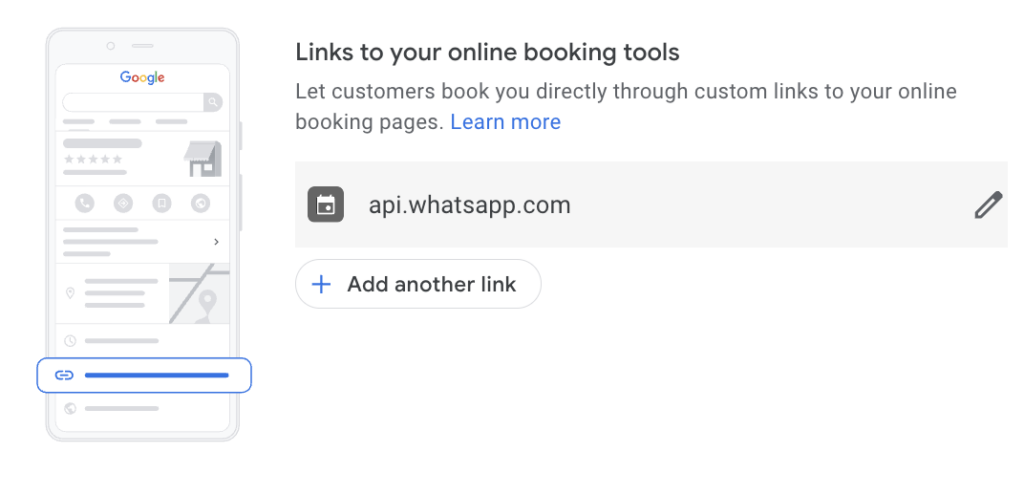Image resolution: width=1024 pixels, height=495 pixels.
Task: Click the search field in the phone mockup
Action: pos(133,102)
